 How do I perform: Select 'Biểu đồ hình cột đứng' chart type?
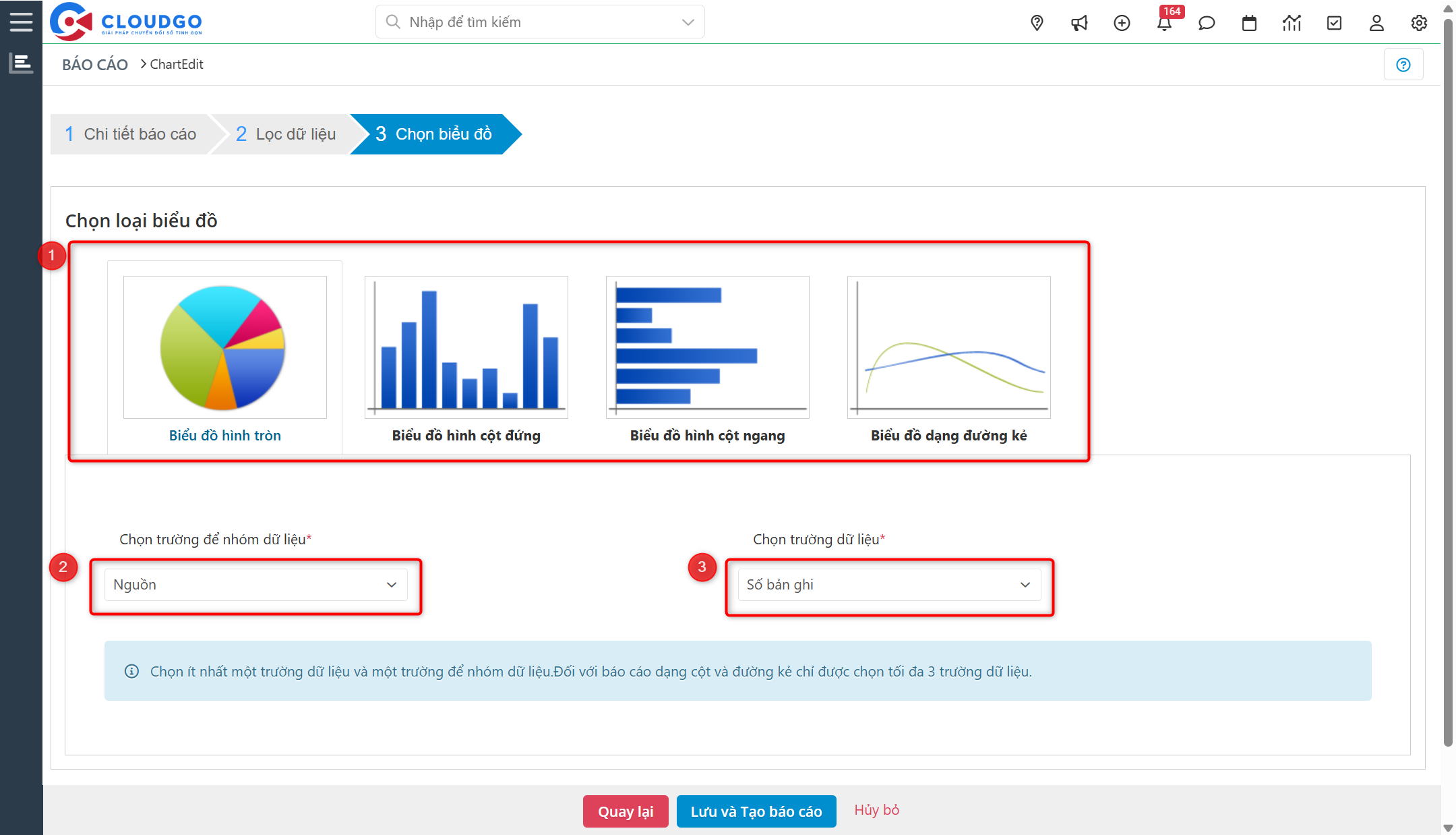(x=466, y=347)
